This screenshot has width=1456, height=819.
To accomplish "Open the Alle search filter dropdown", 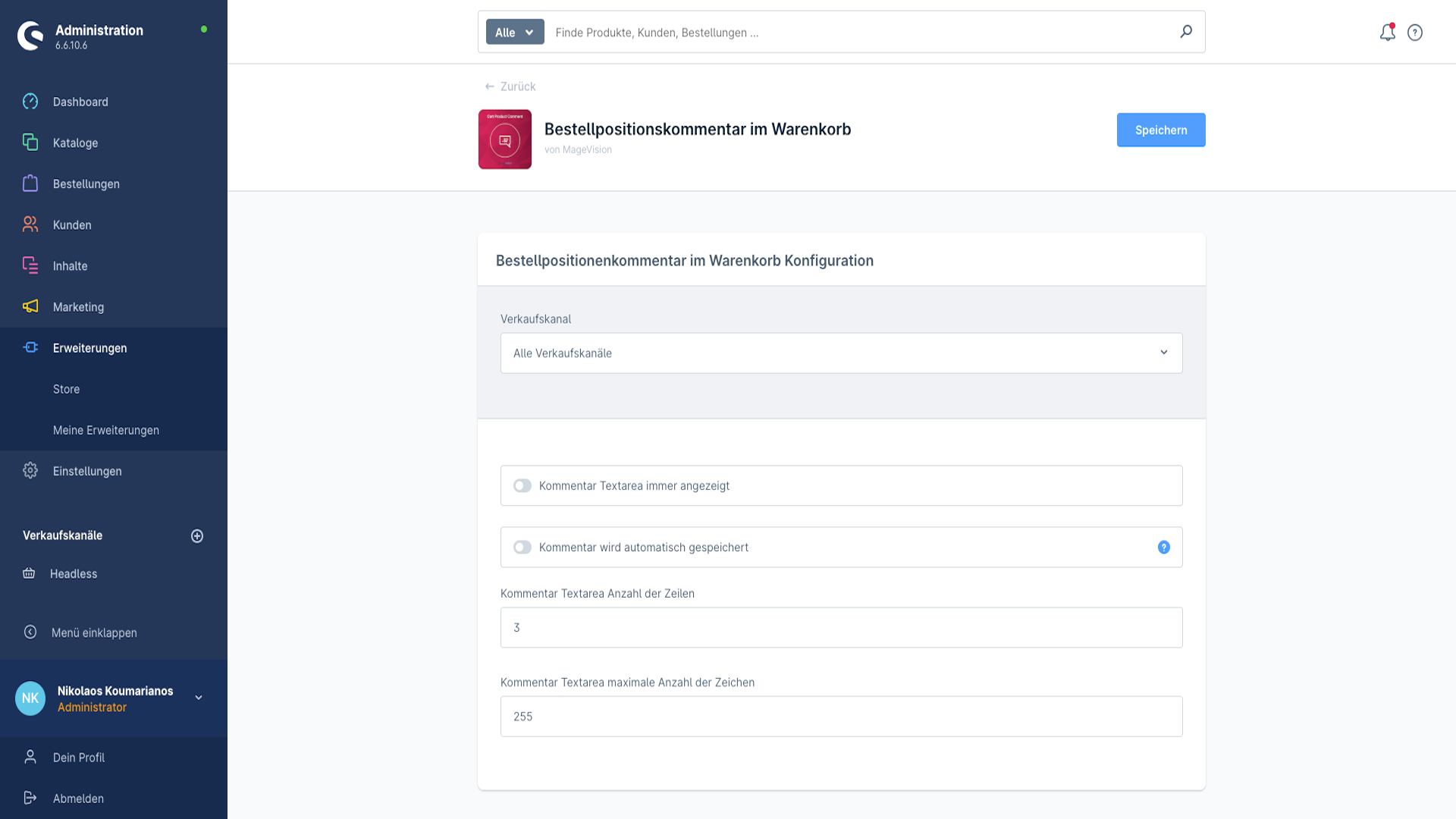I will 515,32.
